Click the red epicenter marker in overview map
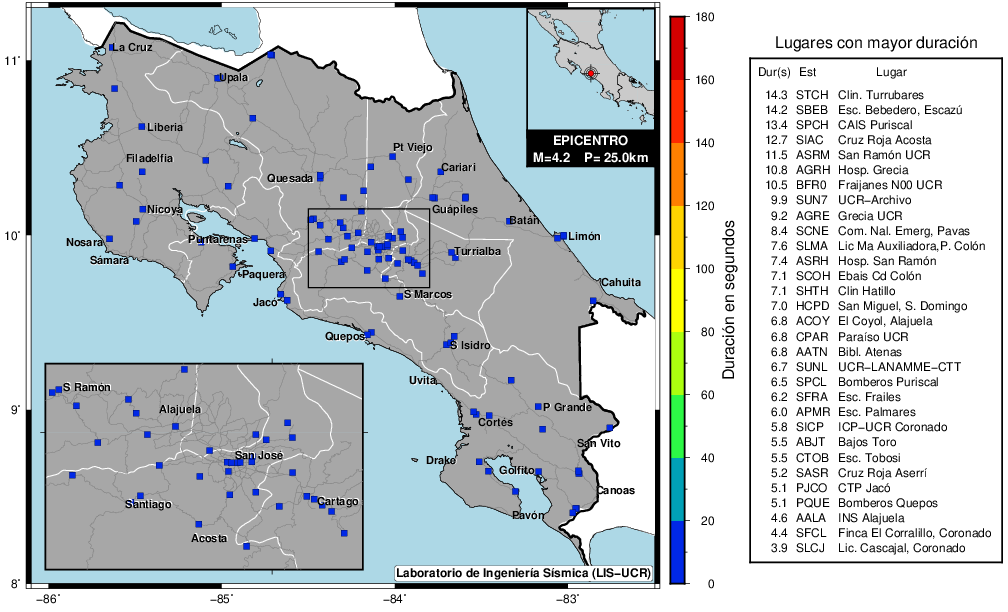The width and height of the screenshot is (1008, 612). tap(591, 74)
